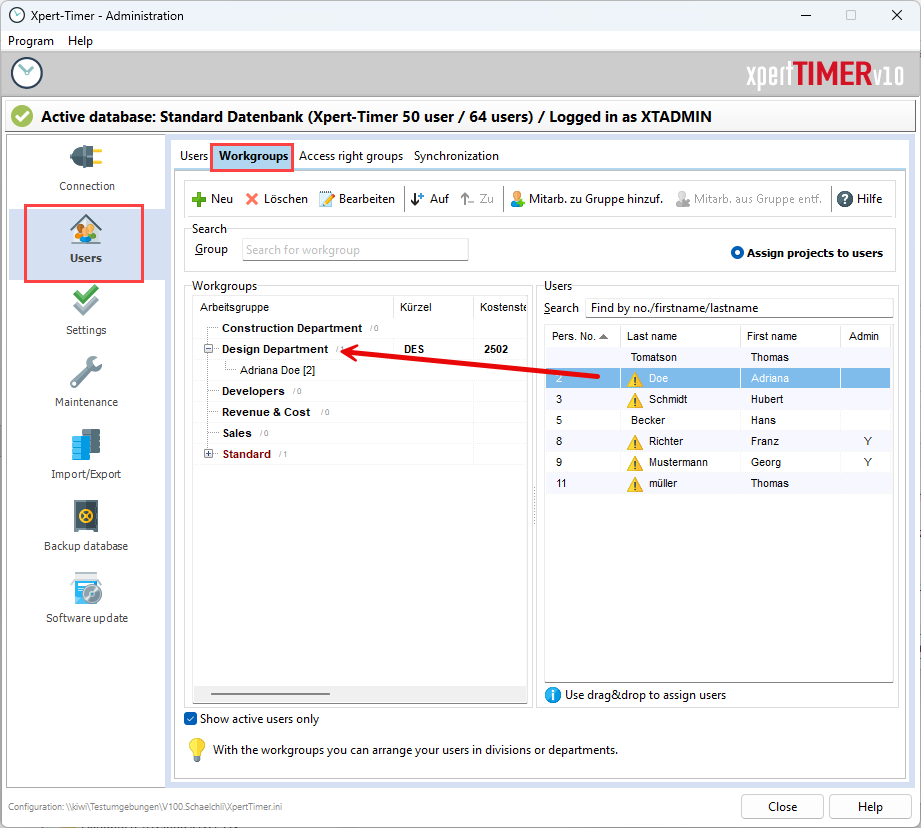
Task: Click the Löschen delete icon
Action: (x=253, y=199)
